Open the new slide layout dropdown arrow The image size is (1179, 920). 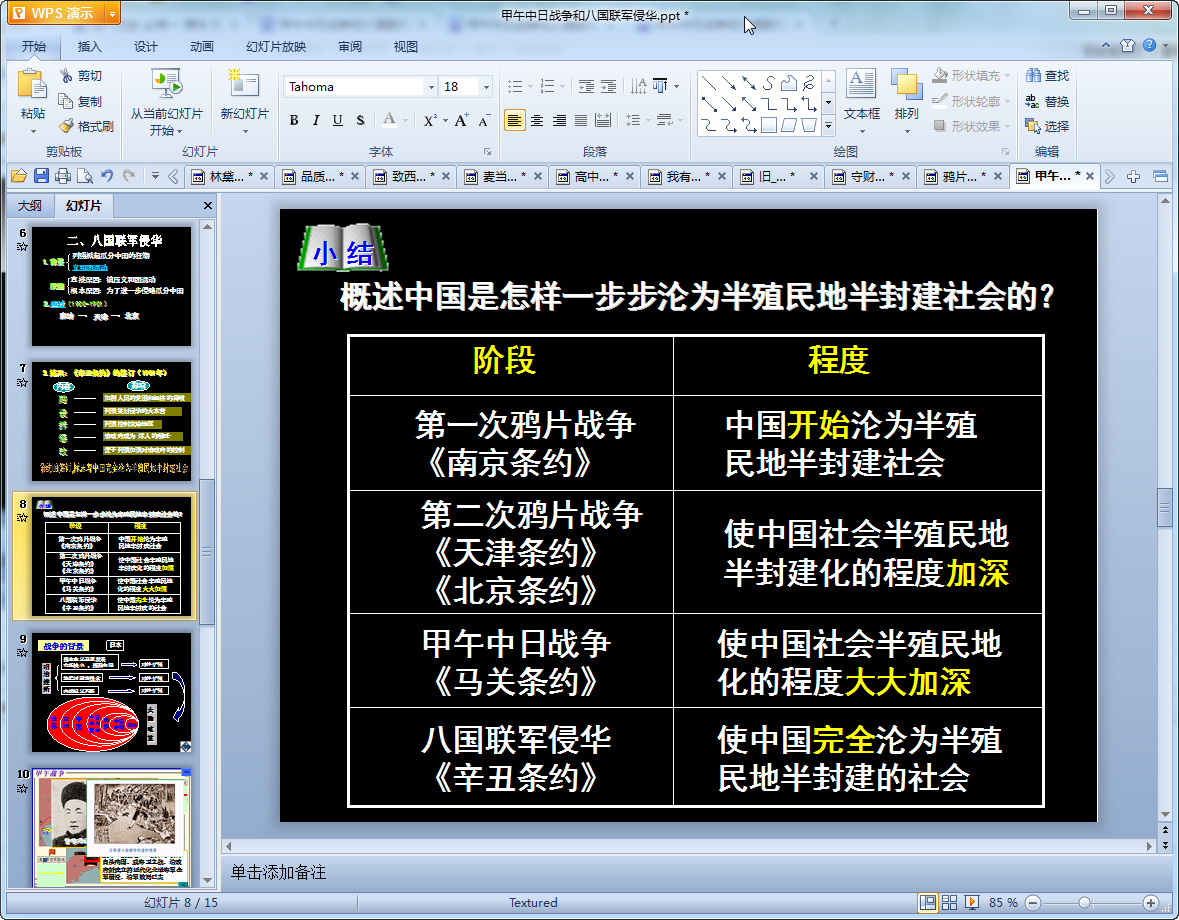pos(245,132)
